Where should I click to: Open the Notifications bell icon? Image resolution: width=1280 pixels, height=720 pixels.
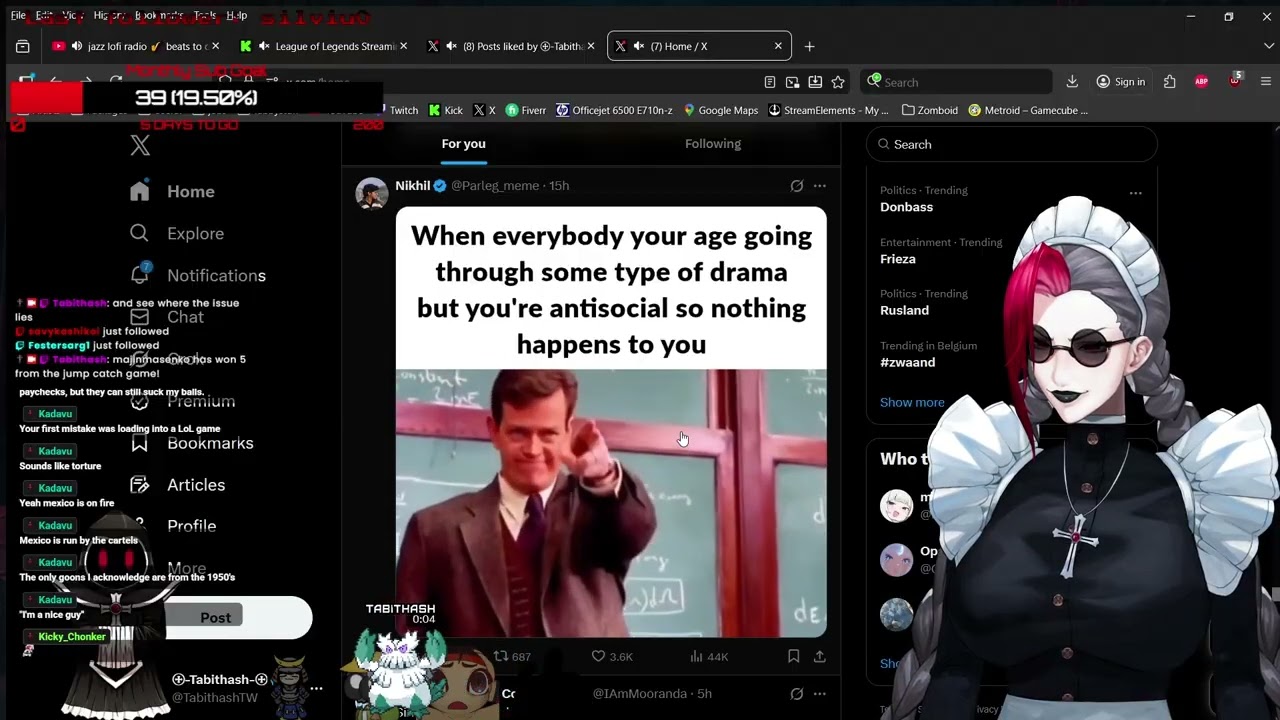point(140,274)
